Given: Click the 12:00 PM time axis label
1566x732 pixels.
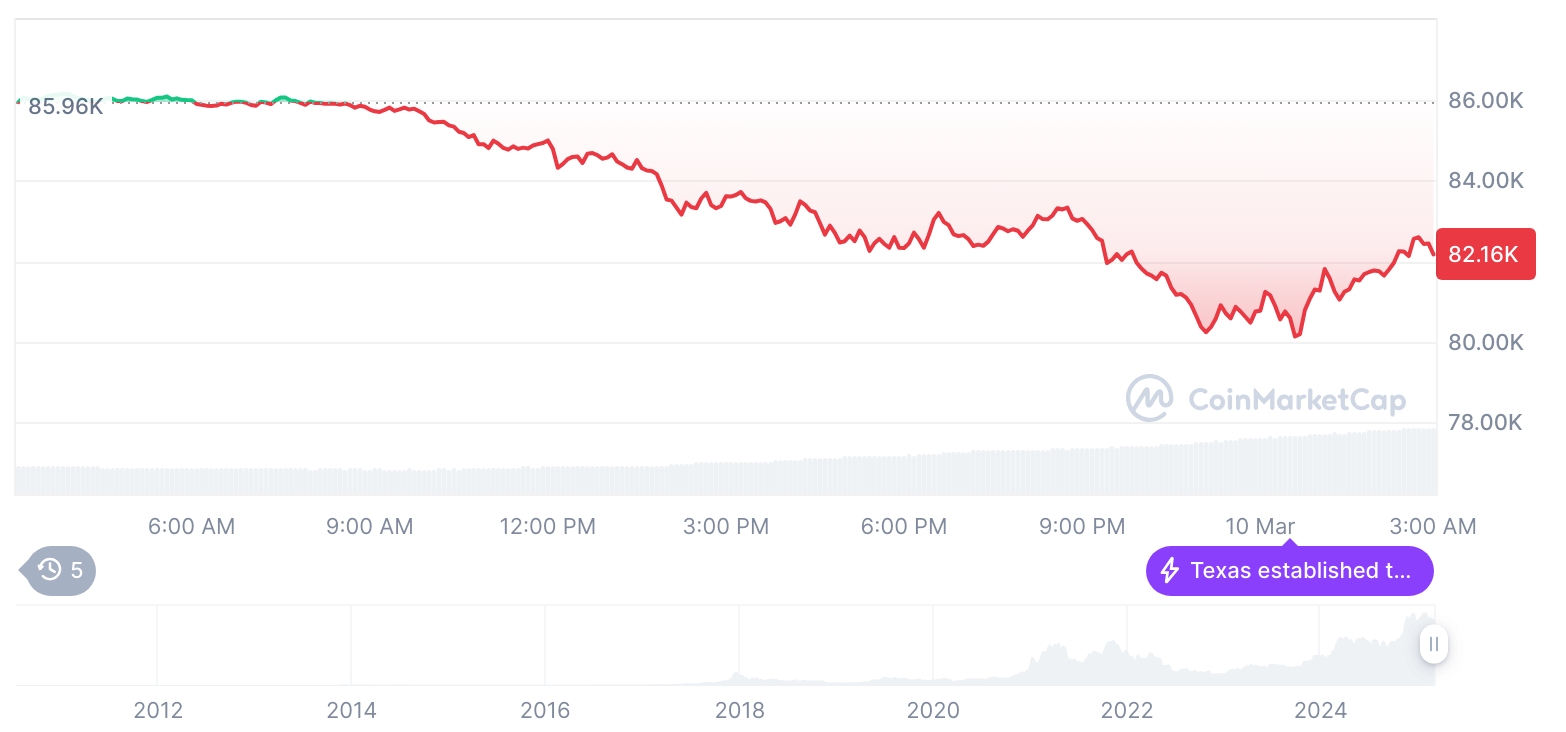Looking at the screenshot, I should pos(547,526).
